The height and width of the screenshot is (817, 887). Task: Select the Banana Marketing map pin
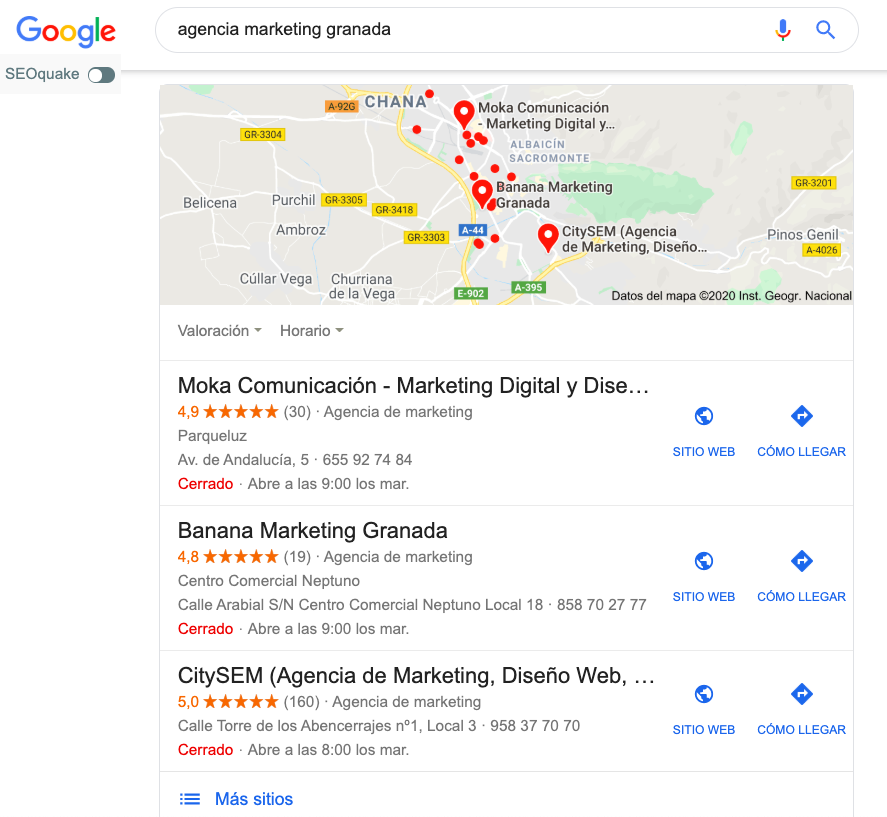(x=482, y=194)
